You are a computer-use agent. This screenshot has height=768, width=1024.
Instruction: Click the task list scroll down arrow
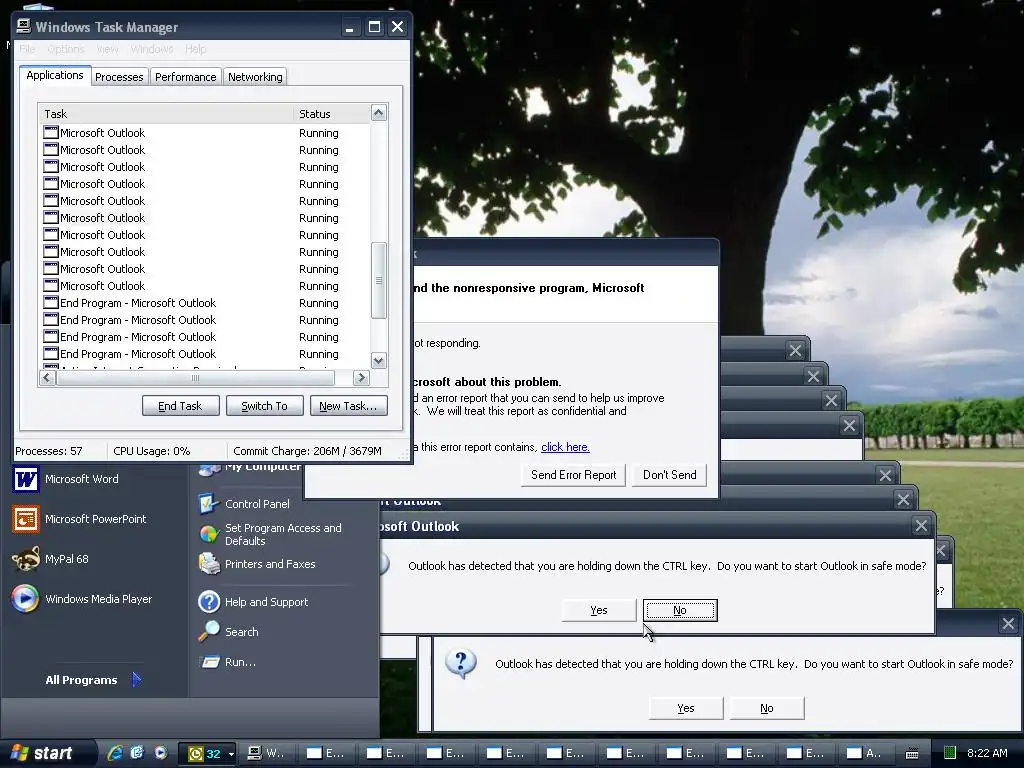[x=379, y=360]
